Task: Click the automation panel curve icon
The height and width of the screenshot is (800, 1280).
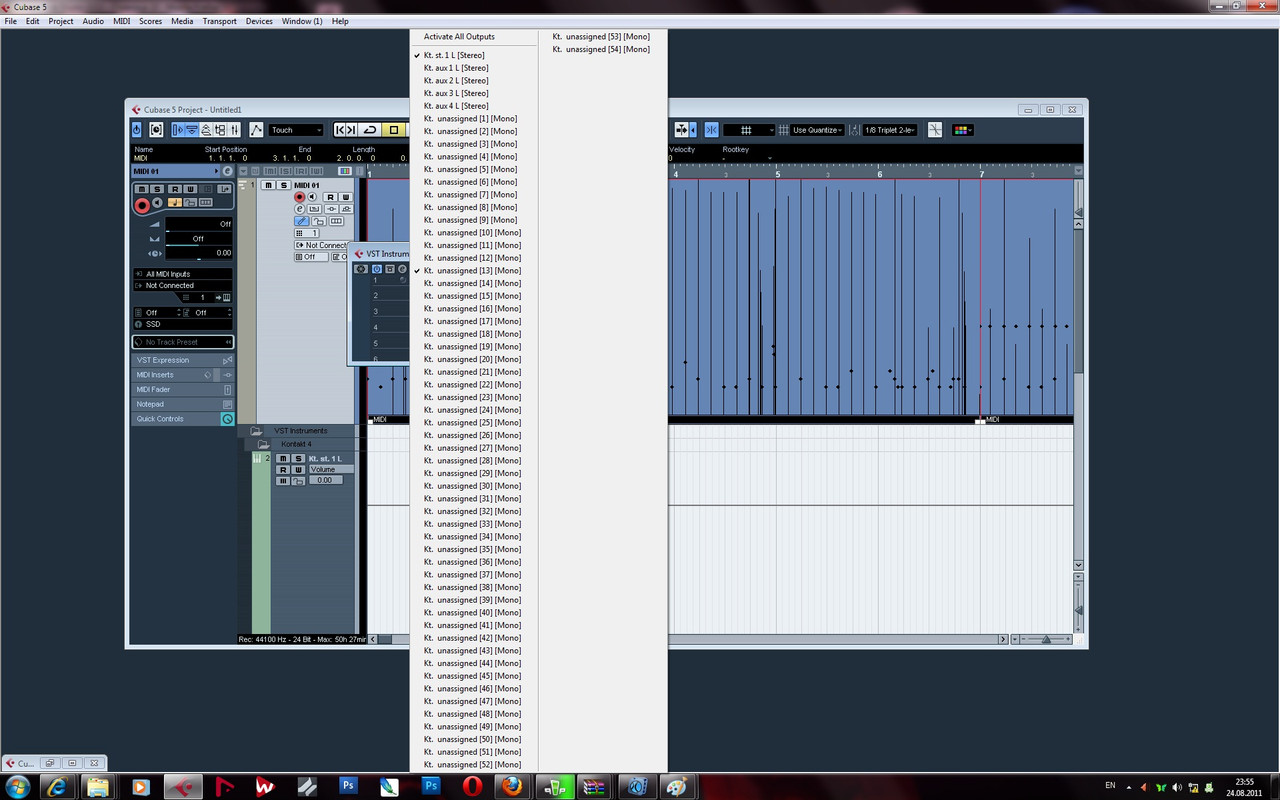Action: click(x=256, y=130)
